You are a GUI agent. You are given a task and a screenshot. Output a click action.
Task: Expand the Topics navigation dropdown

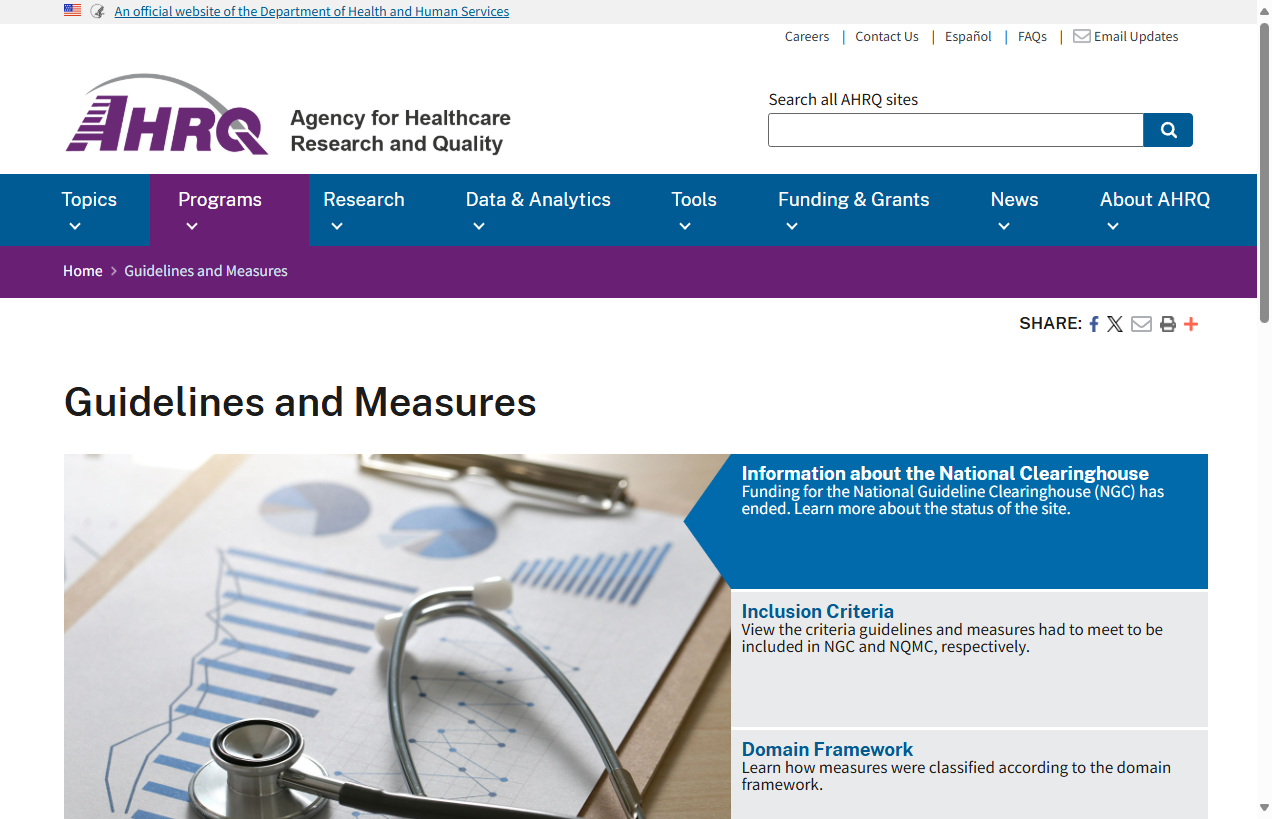(x=89, y=209)
